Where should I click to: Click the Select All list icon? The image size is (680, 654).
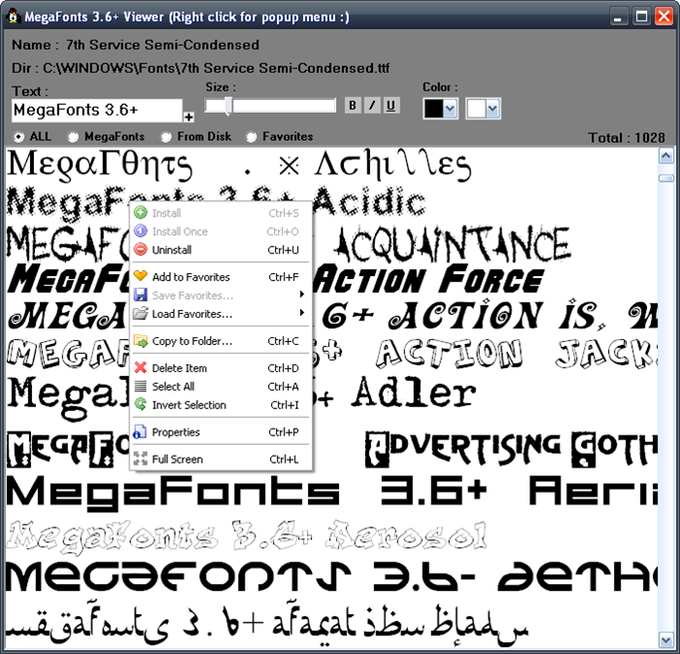pyautogui.click(x=140, y=386)
